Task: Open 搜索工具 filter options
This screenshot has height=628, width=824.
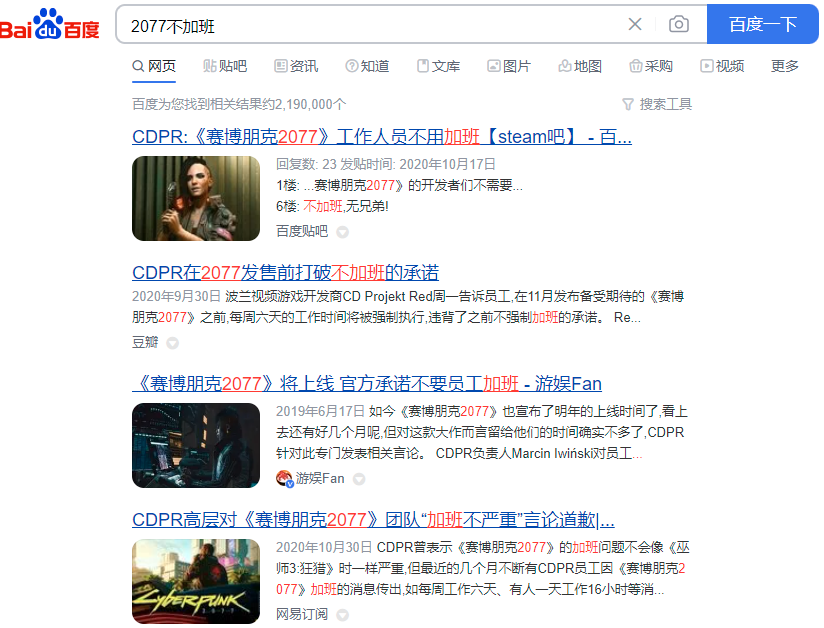Action: pos(657,104)
